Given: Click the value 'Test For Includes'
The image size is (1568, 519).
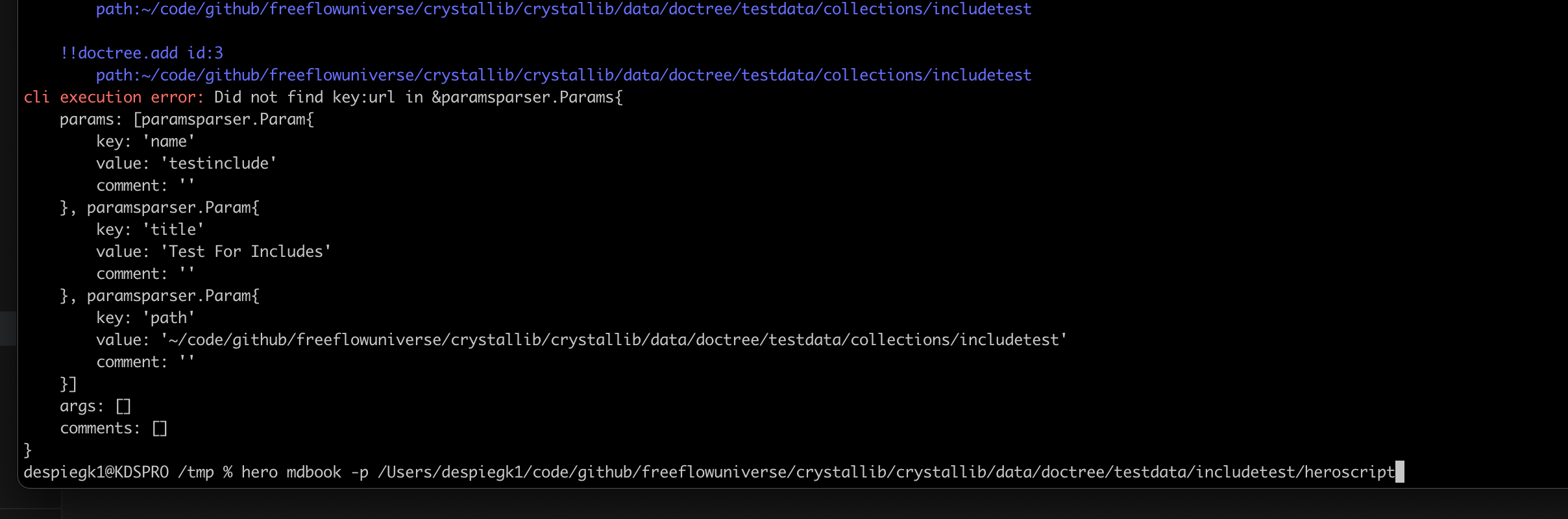Looking at the screenshot, I should click(246, 252).
